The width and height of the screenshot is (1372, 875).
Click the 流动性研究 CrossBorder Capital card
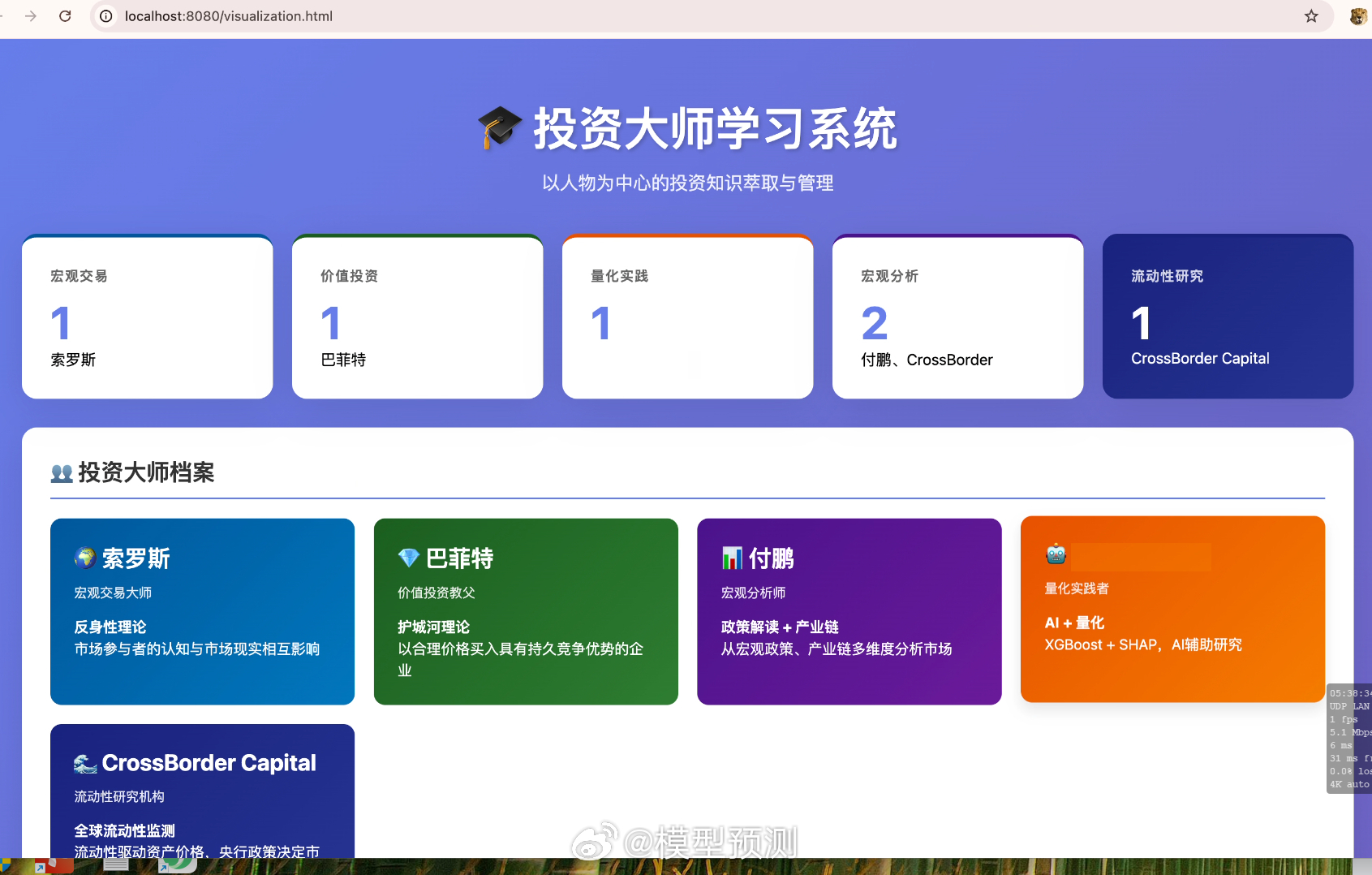click(1227, 317)
